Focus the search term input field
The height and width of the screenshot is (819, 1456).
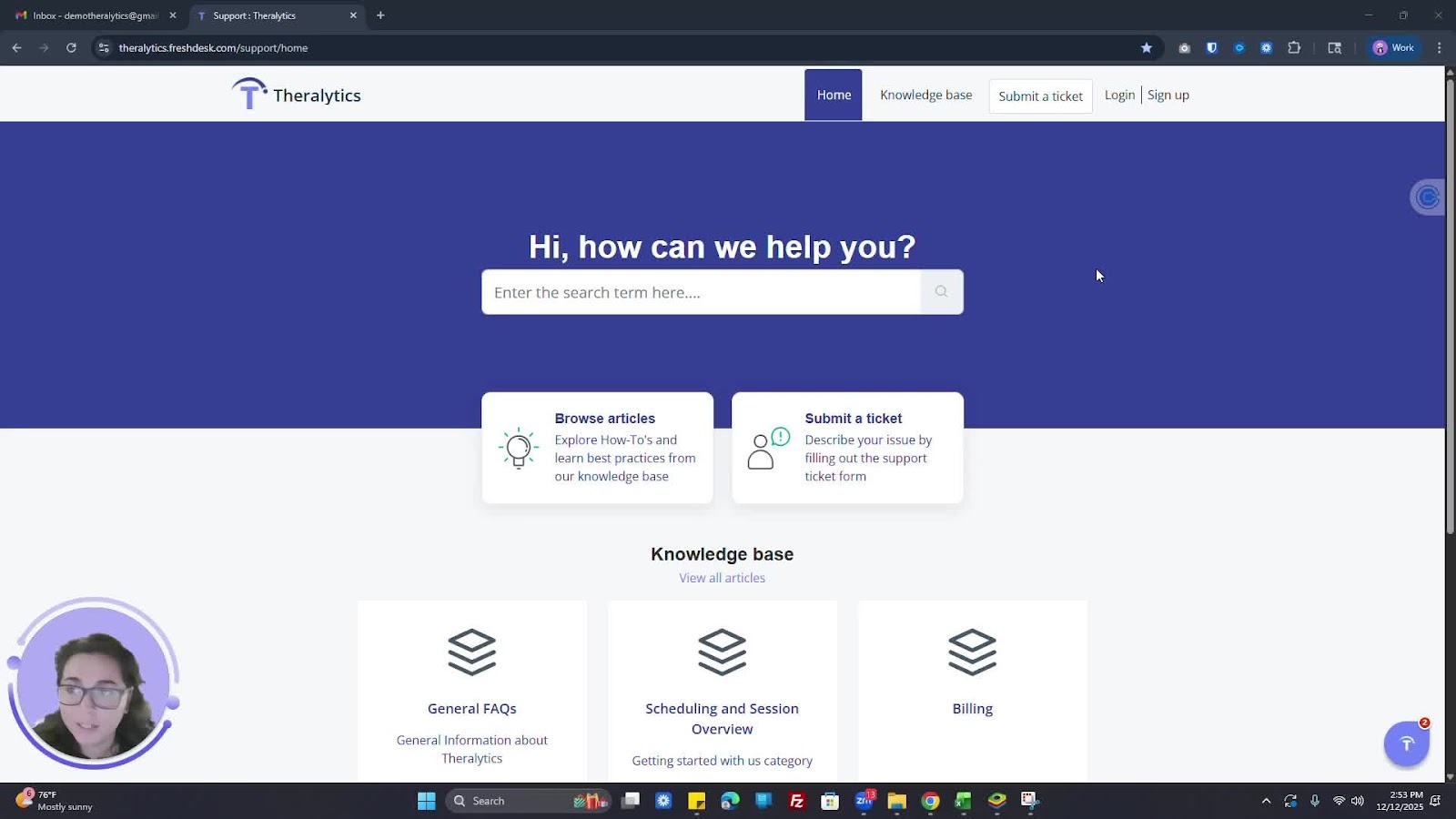701,292
